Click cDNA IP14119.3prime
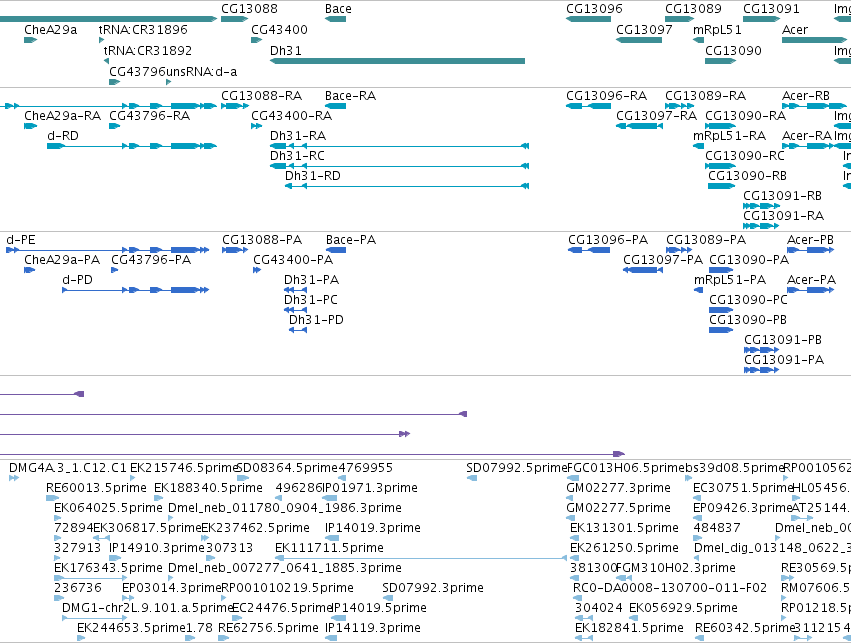The width and height of the screenshot is (851, 643). (x=373, y=628)
